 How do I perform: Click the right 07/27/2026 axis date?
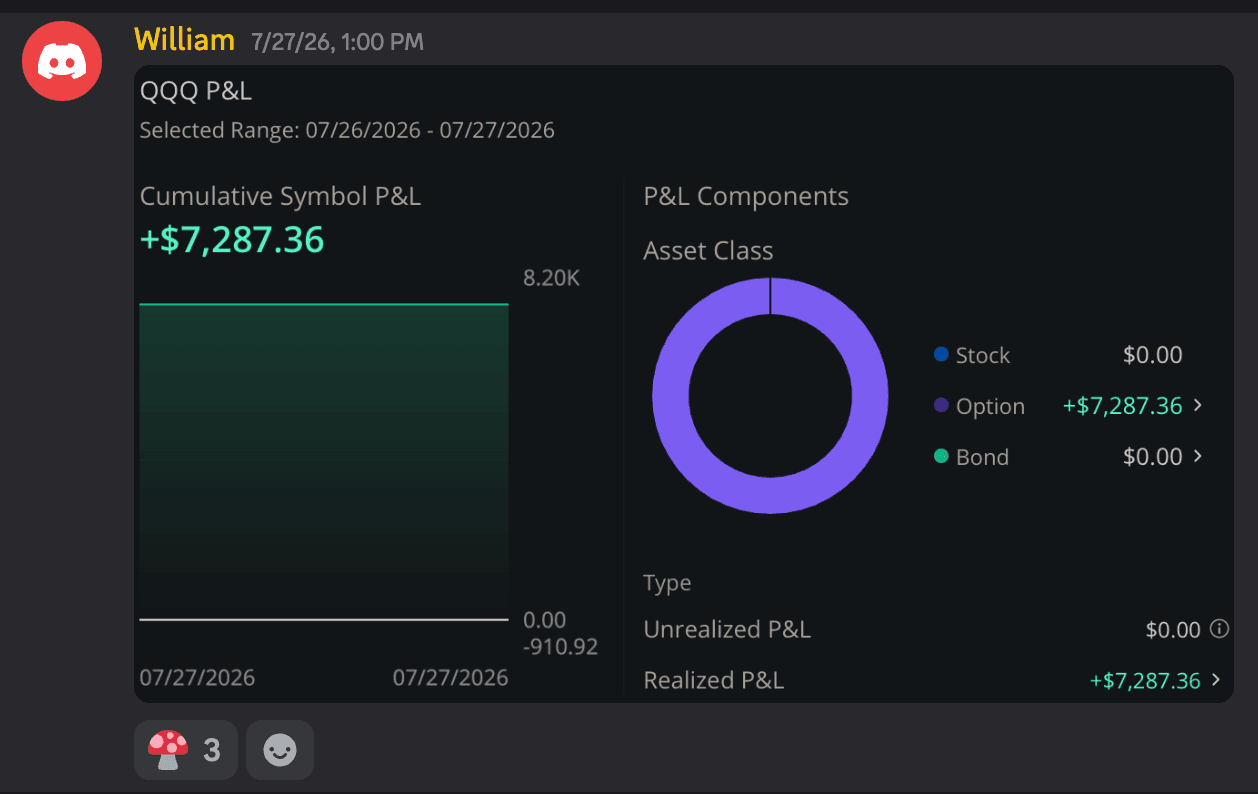pyautogui.click(x=451, y=678)
